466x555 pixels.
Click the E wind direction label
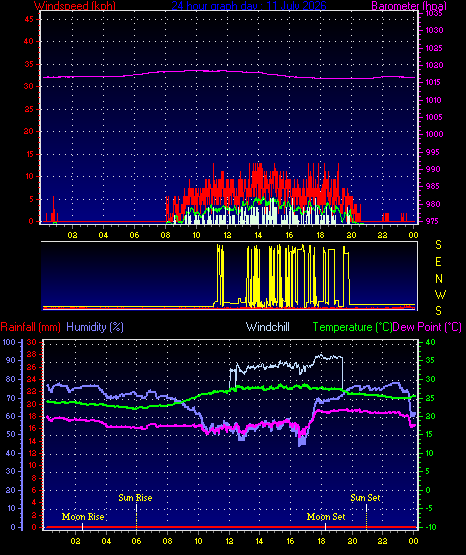pos(438,262)
